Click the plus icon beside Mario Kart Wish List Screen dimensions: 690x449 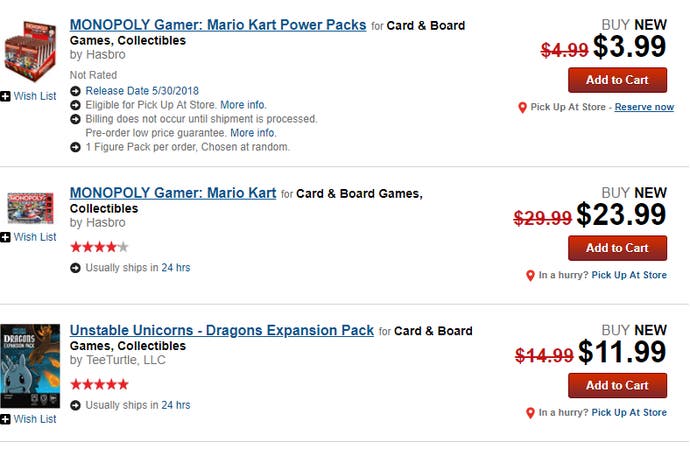point(5,237)
